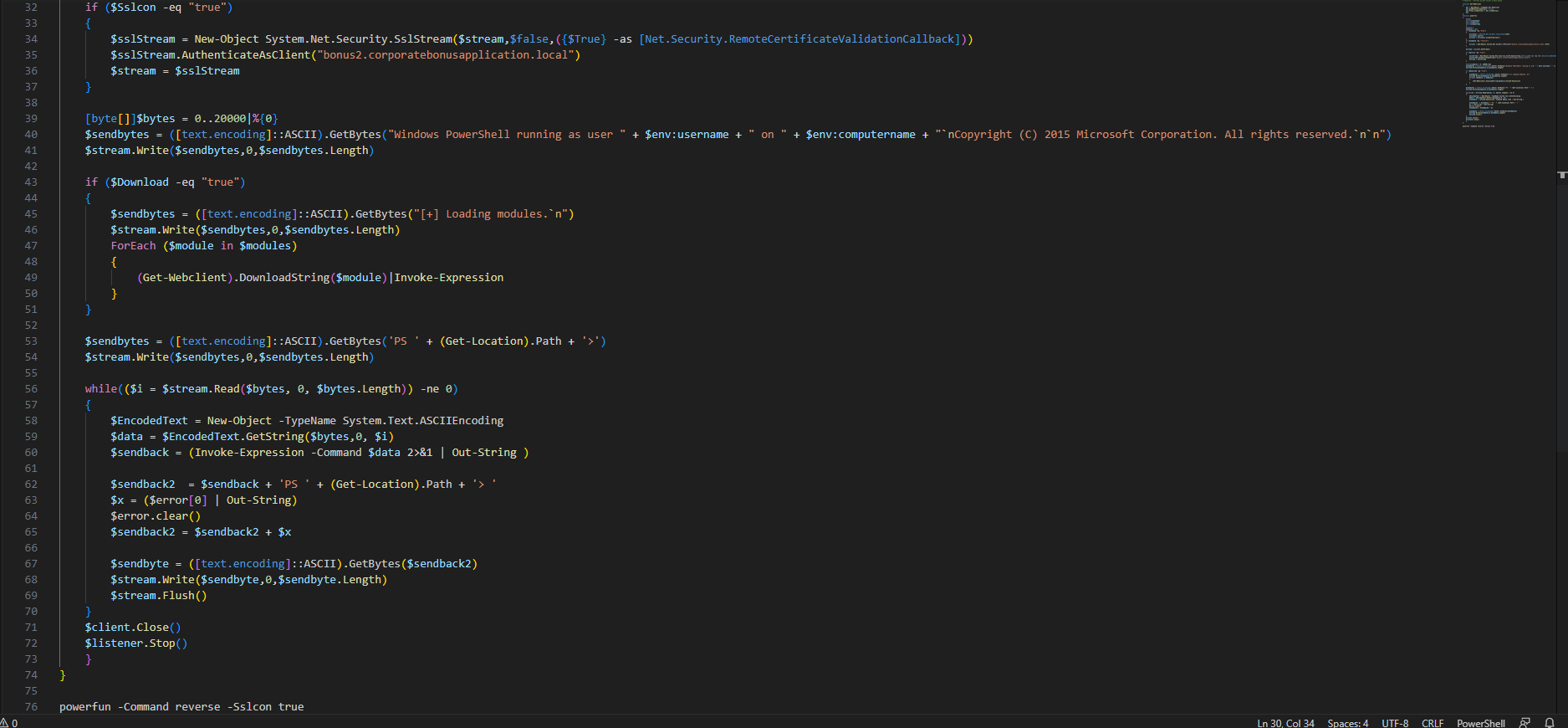Click line number 43 in the gutter
Image resolution: width=1568 pixels, height=728 pixels.
[31, 182]
